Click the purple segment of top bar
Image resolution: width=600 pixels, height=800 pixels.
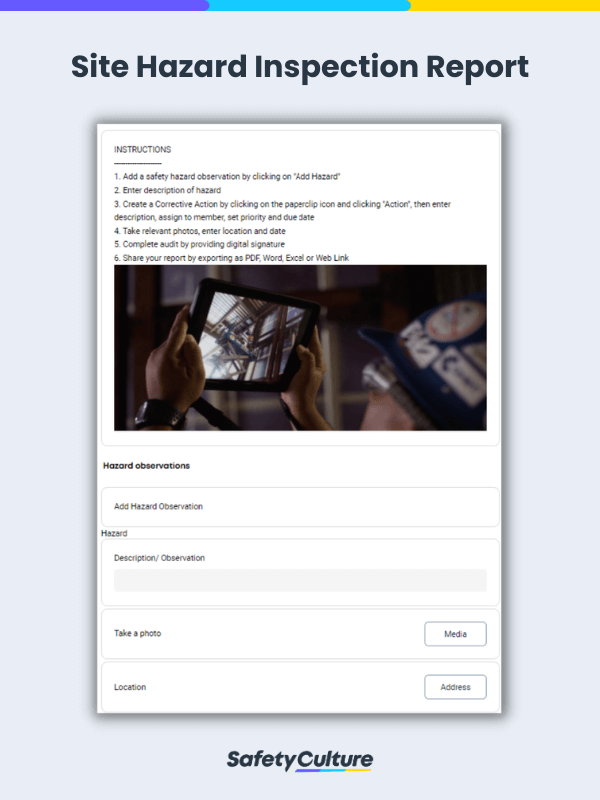tap(104, 5)
